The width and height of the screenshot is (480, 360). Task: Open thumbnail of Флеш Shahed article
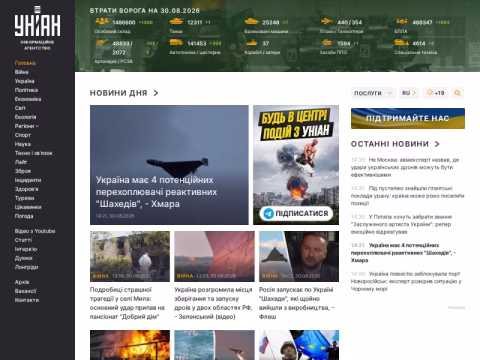299,256
